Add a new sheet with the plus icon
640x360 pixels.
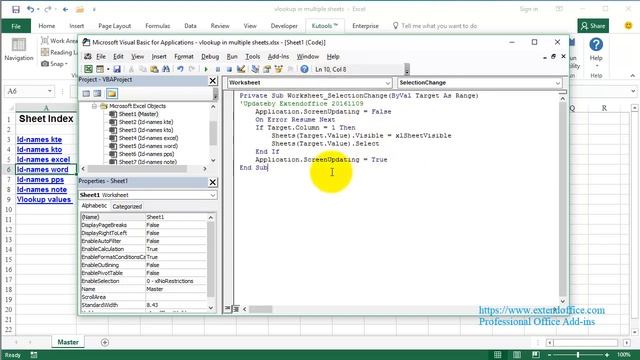pyautogui.click(x=105, y=342)
